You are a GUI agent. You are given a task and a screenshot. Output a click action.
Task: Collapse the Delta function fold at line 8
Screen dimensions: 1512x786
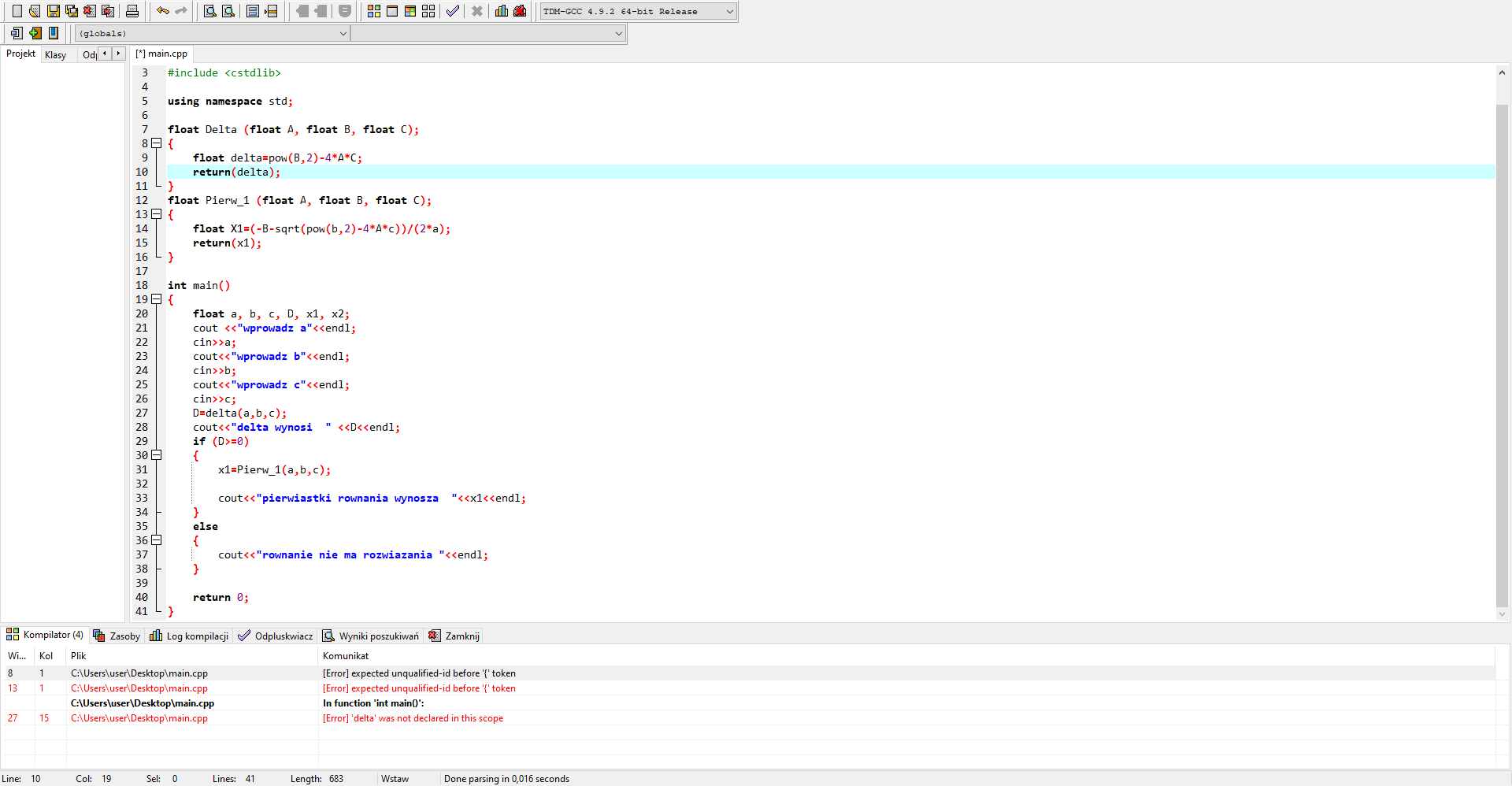click(157, 143)
